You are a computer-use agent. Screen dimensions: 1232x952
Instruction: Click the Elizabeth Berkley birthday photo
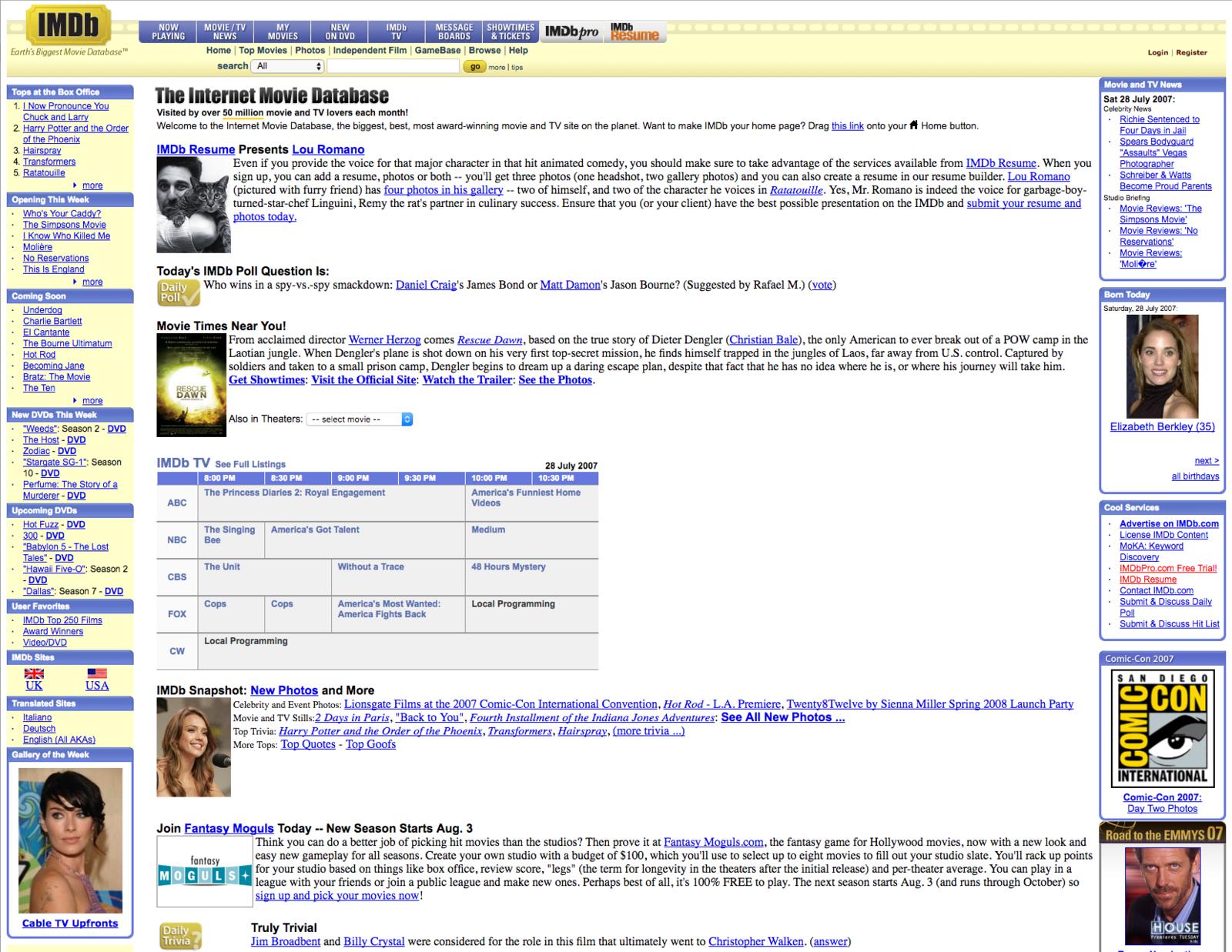pyautogui.click(x=1162, y=366)
